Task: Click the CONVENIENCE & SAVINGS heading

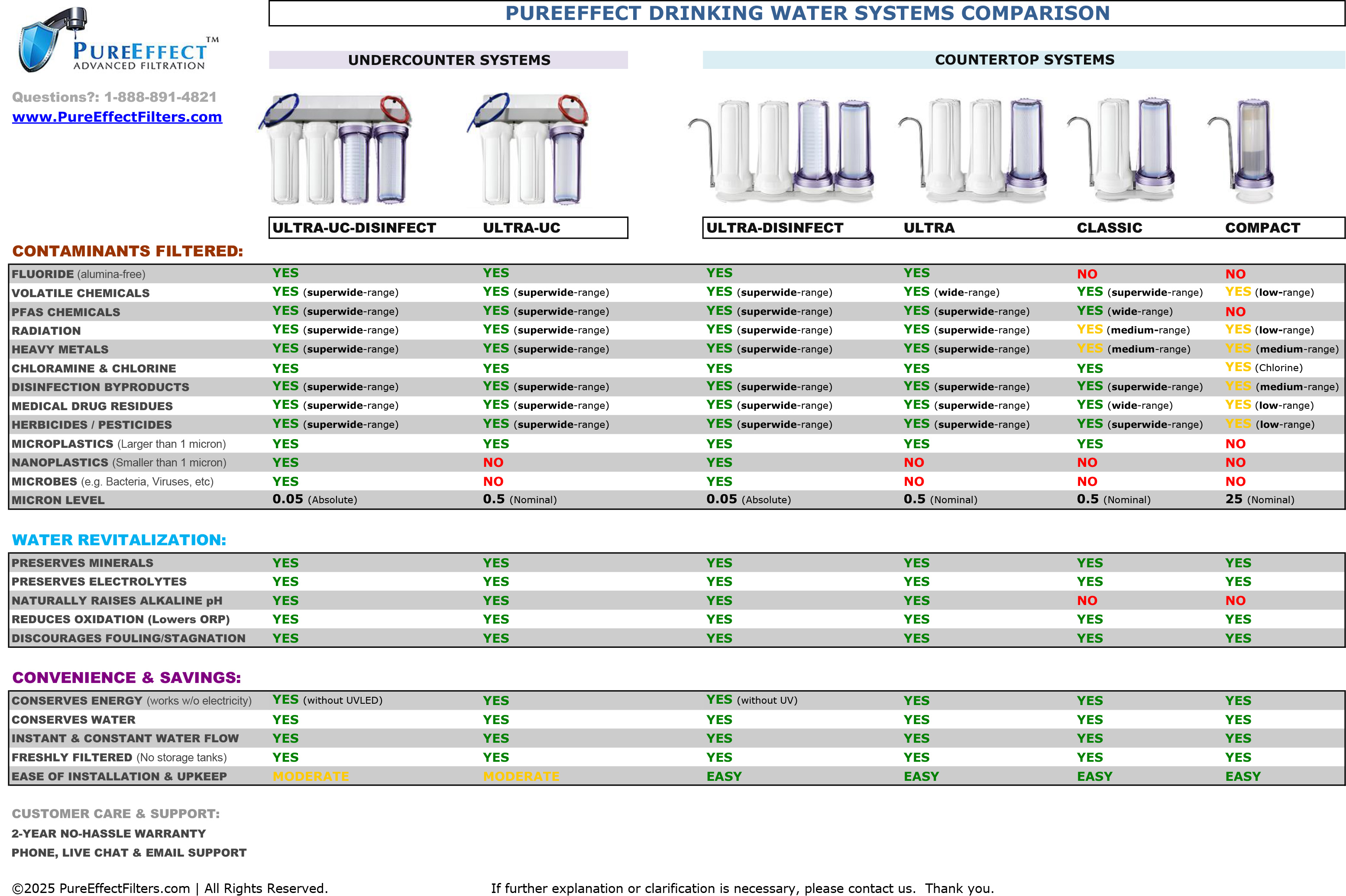Action: pyautogui.click(x=126, y=678)
